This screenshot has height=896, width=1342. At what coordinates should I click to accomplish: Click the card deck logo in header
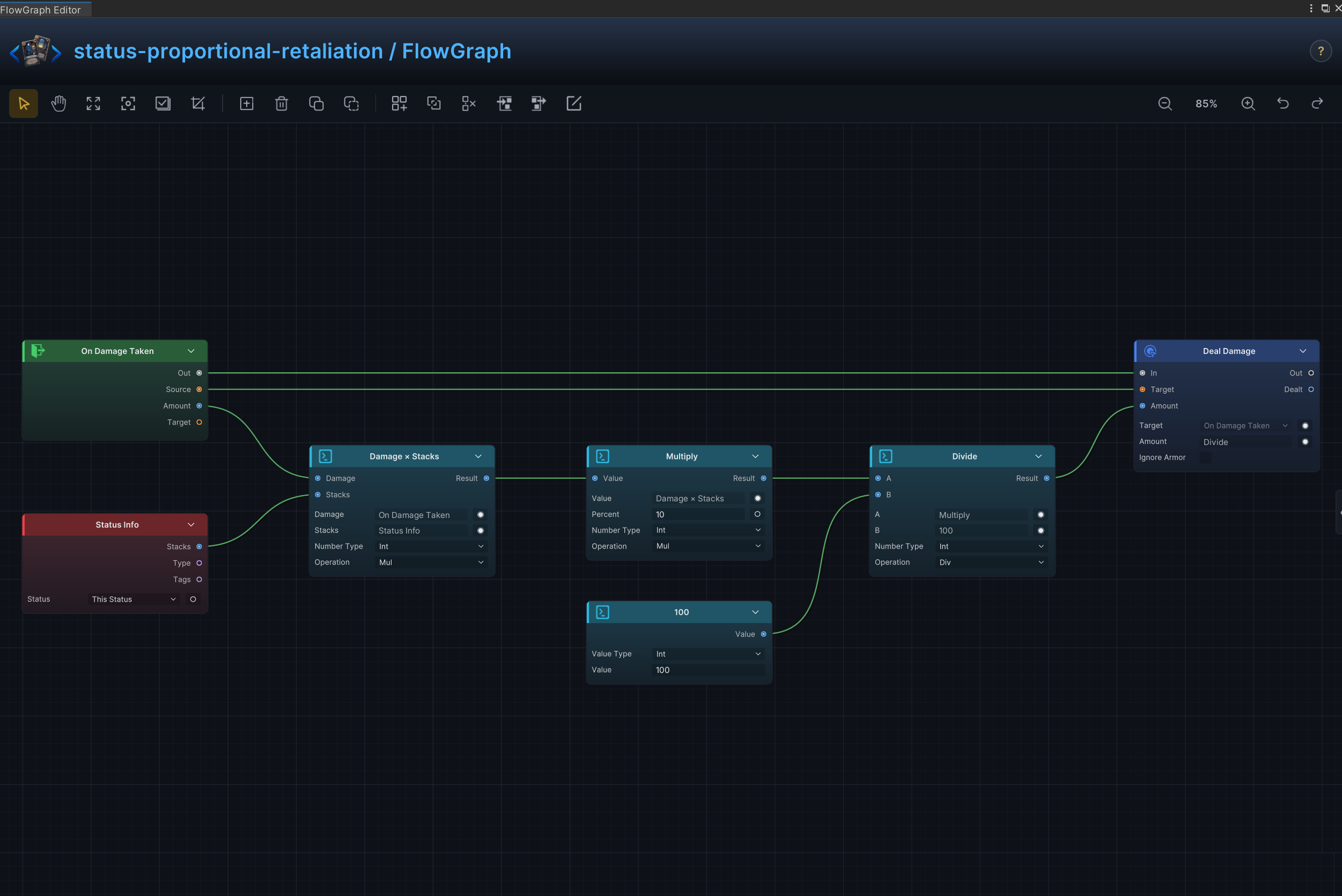coord(35,51)
